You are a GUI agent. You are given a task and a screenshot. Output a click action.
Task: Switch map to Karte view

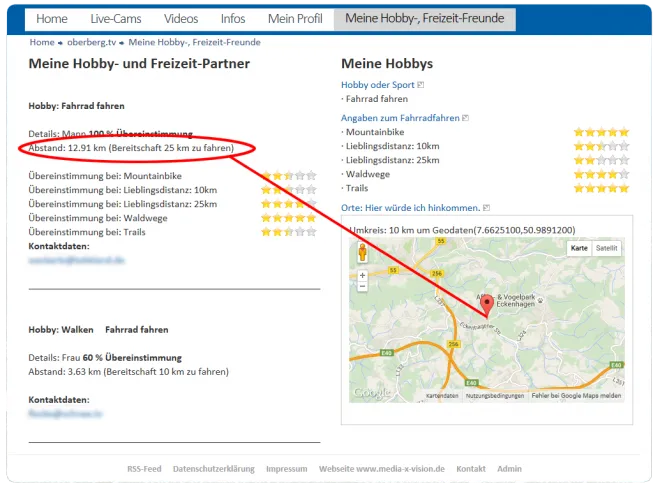coord(580,248)
